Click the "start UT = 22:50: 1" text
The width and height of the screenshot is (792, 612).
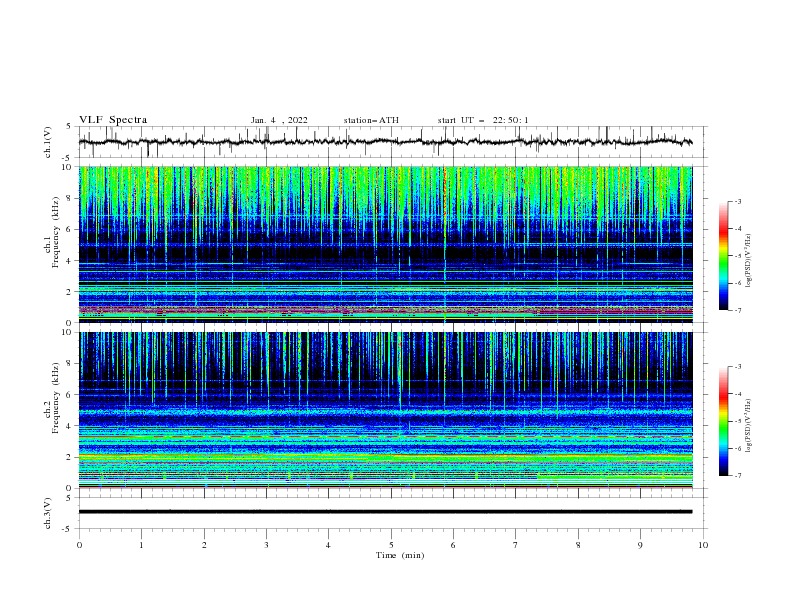click(483, 120)
